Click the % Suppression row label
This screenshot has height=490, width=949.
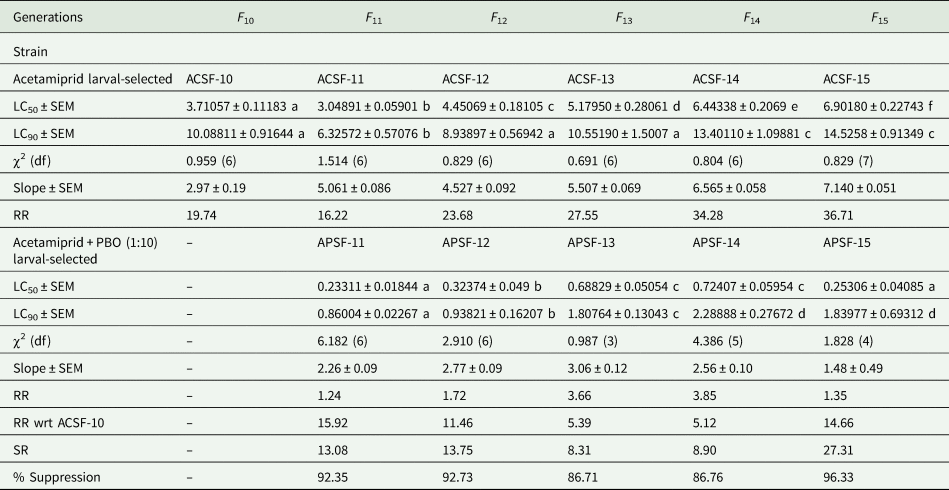[57, 477]
